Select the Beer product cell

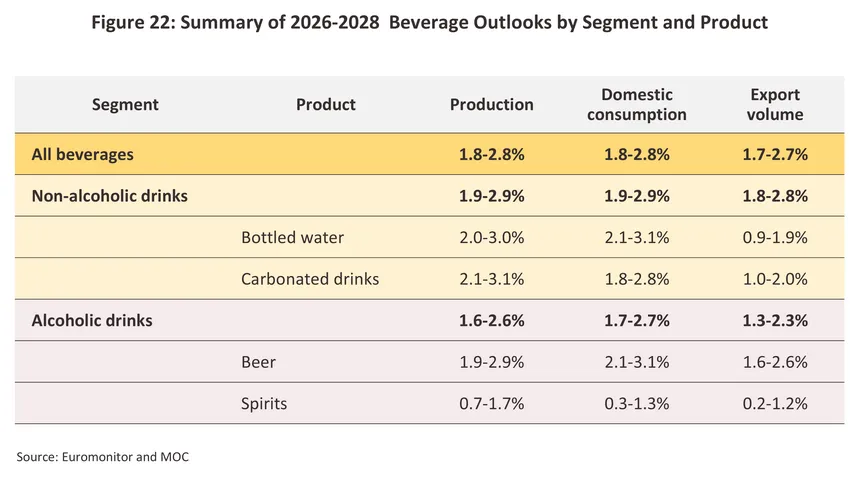point(258,362)
